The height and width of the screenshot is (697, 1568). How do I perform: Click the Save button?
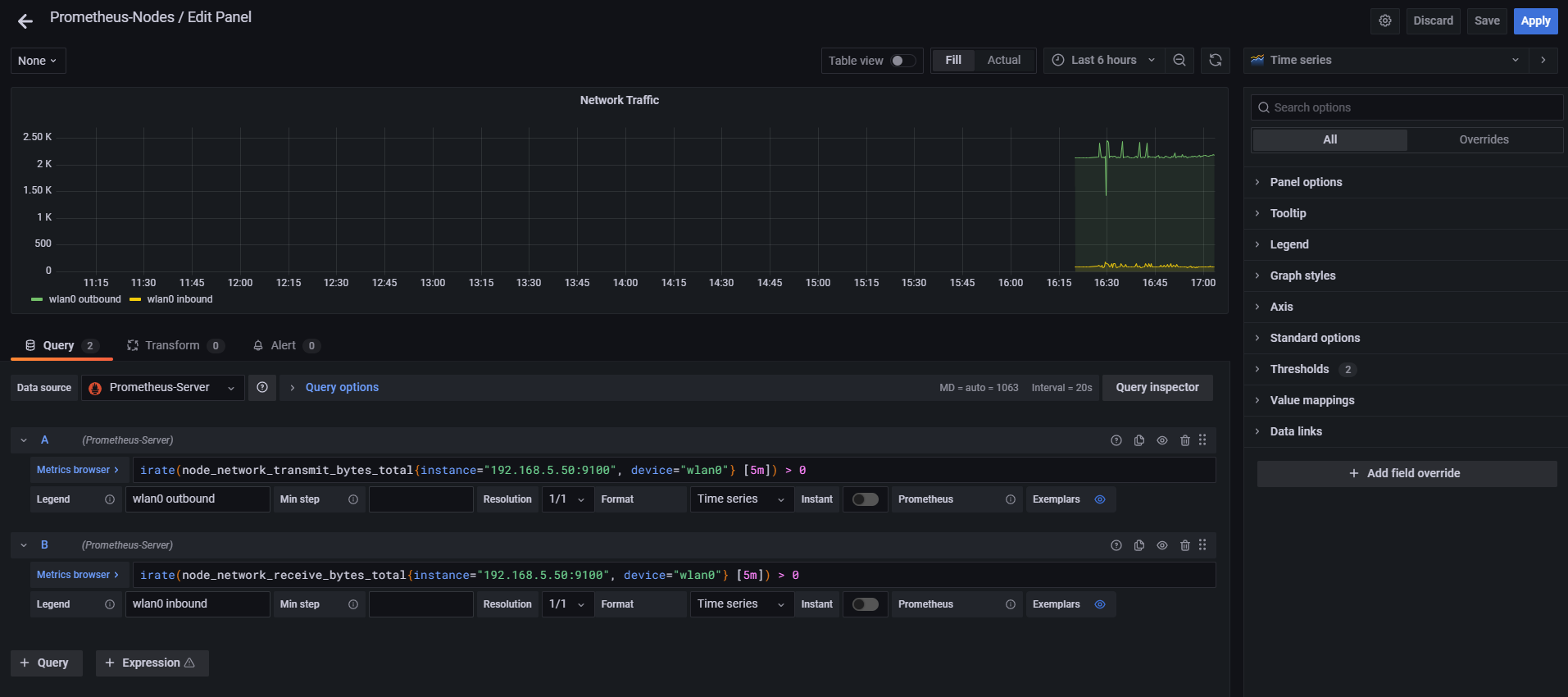tap(1487, 20)
